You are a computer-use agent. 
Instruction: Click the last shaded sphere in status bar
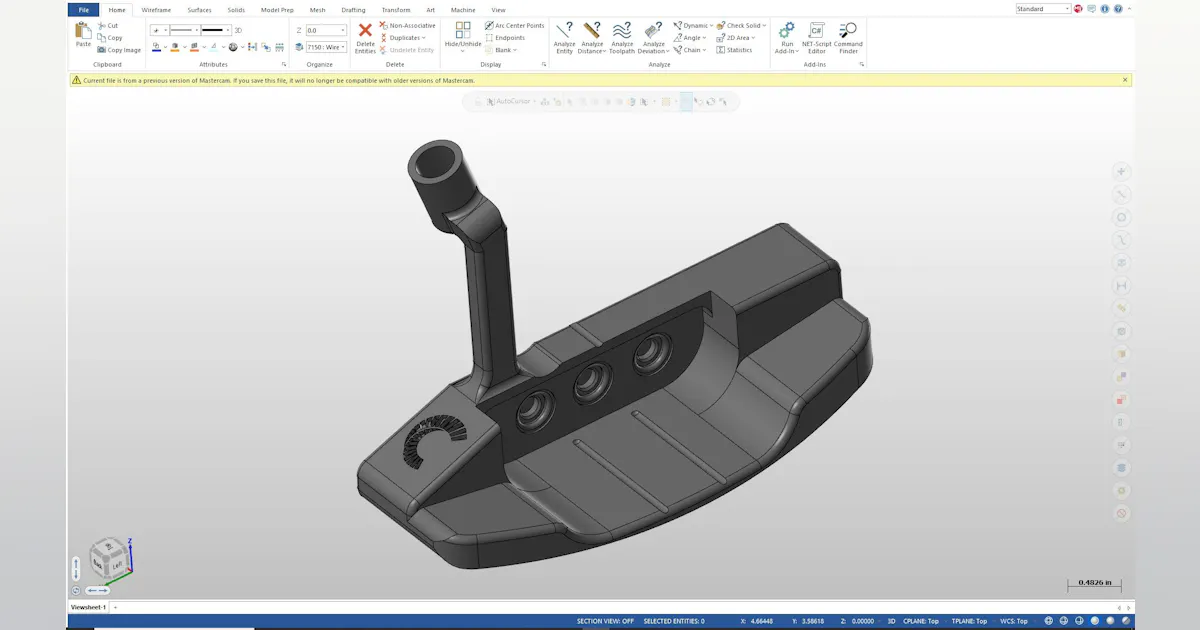click(1126, 621)
